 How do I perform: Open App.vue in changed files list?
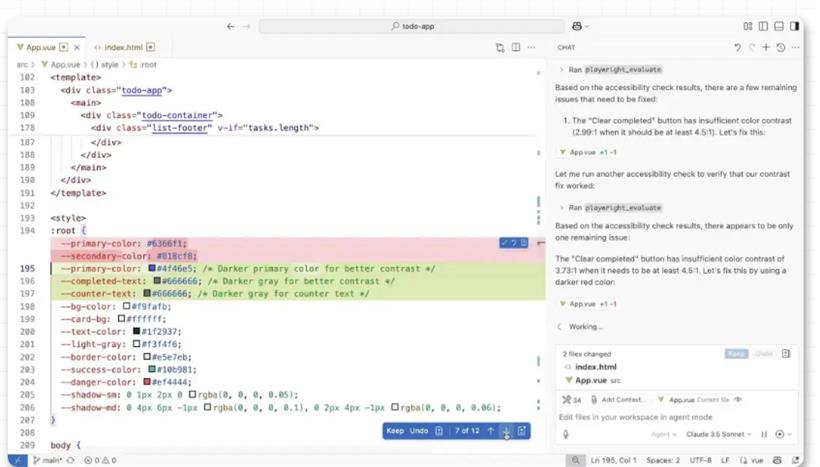[x=591, y=381]
